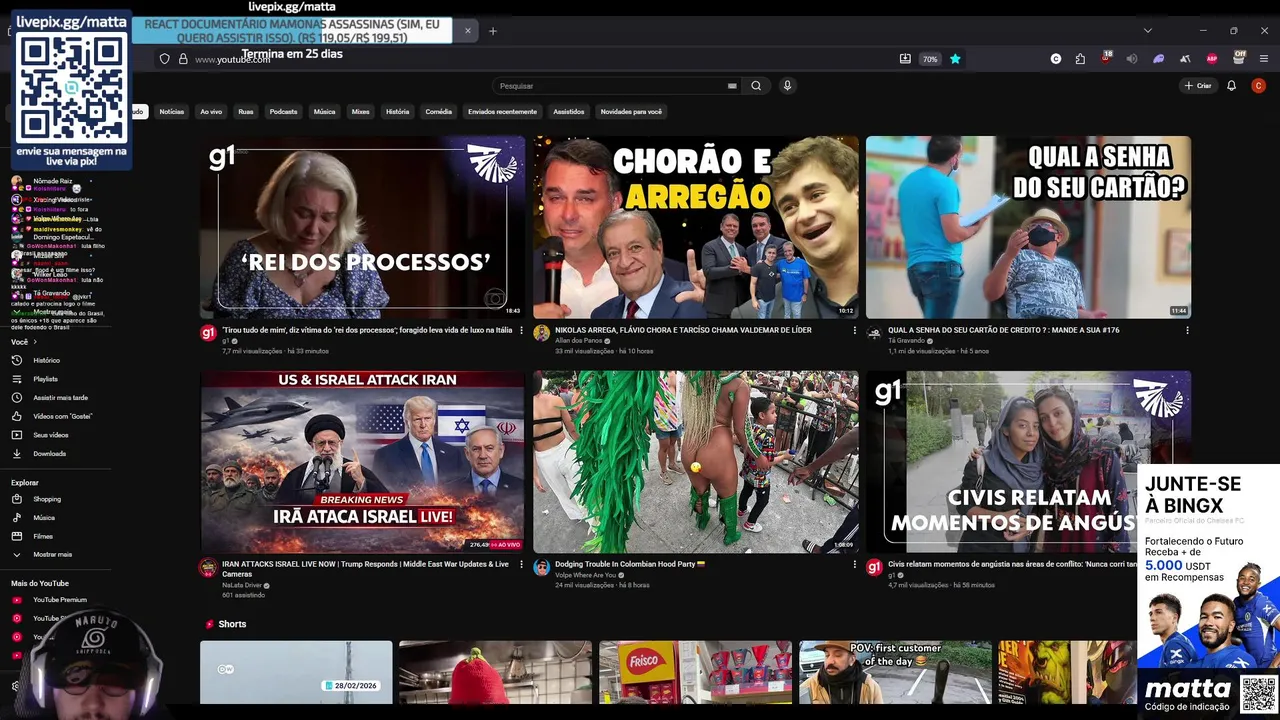Viewport: 1280px width, 720px height.
Task: Open options menu for Iran Attacks Israel video
Action: tap(521, 564)
